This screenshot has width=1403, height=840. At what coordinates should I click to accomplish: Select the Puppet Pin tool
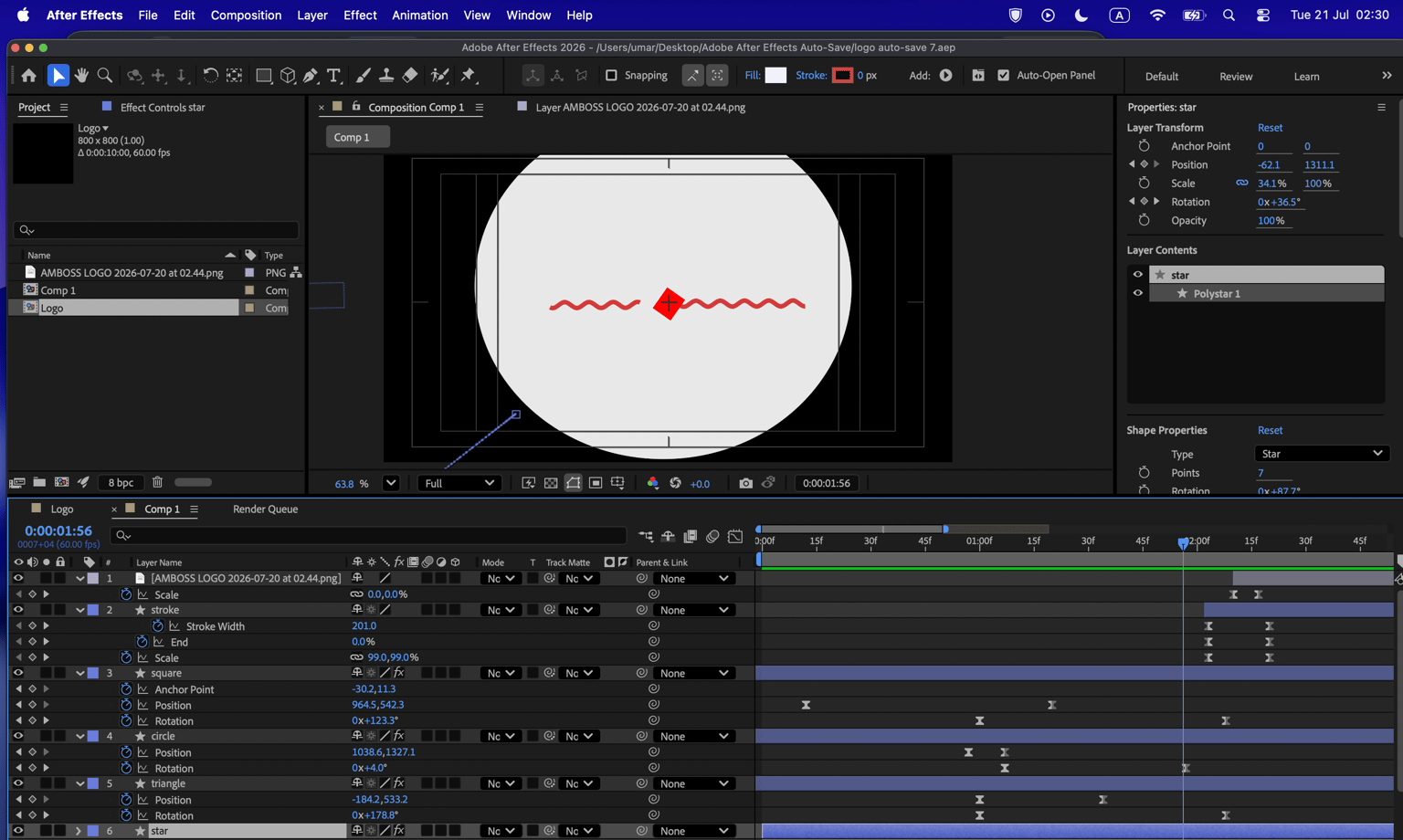point(469,76)
